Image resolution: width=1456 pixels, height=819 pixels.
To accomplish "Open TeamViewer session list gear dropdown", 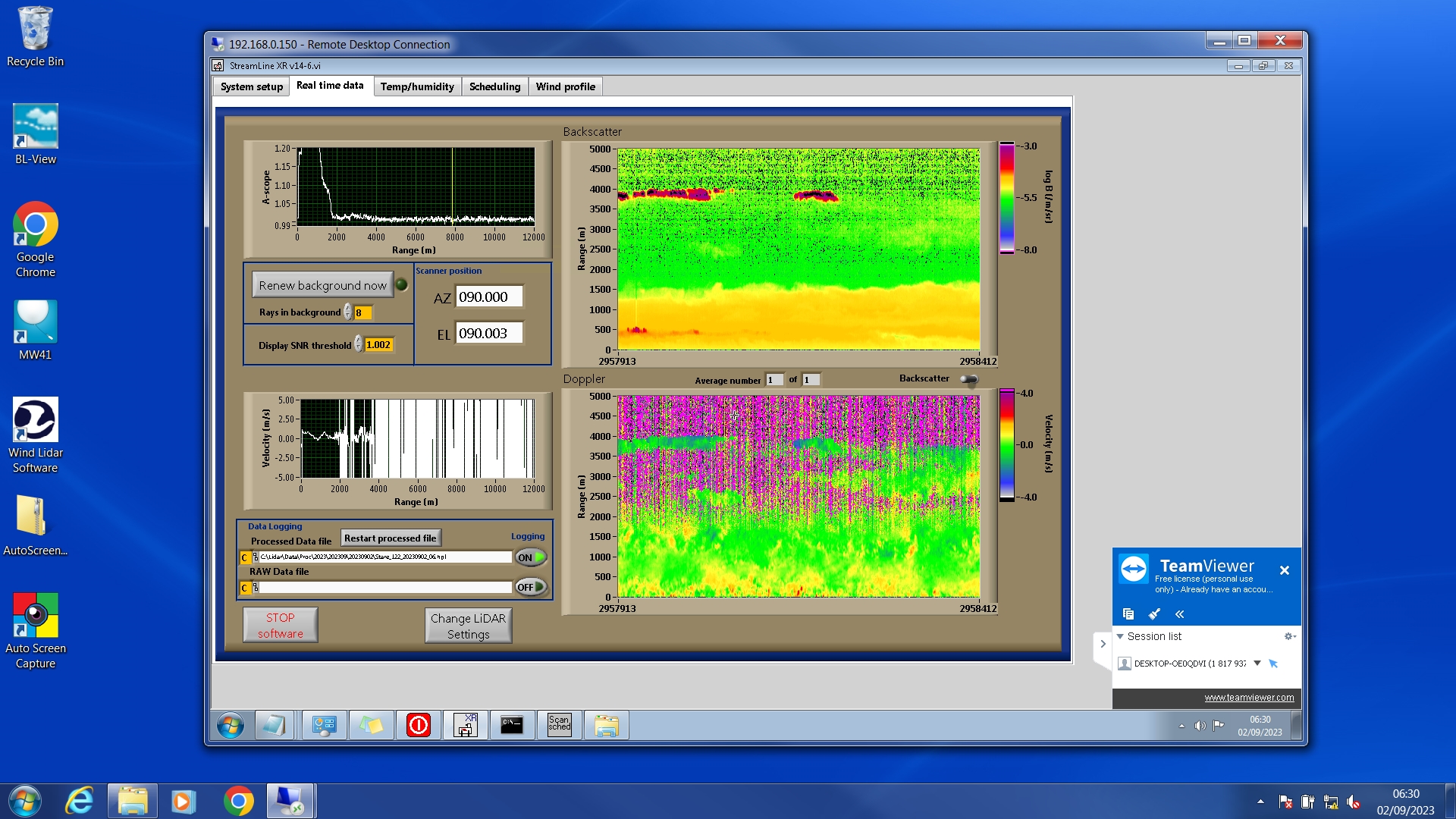I will tap(1288, 636).
